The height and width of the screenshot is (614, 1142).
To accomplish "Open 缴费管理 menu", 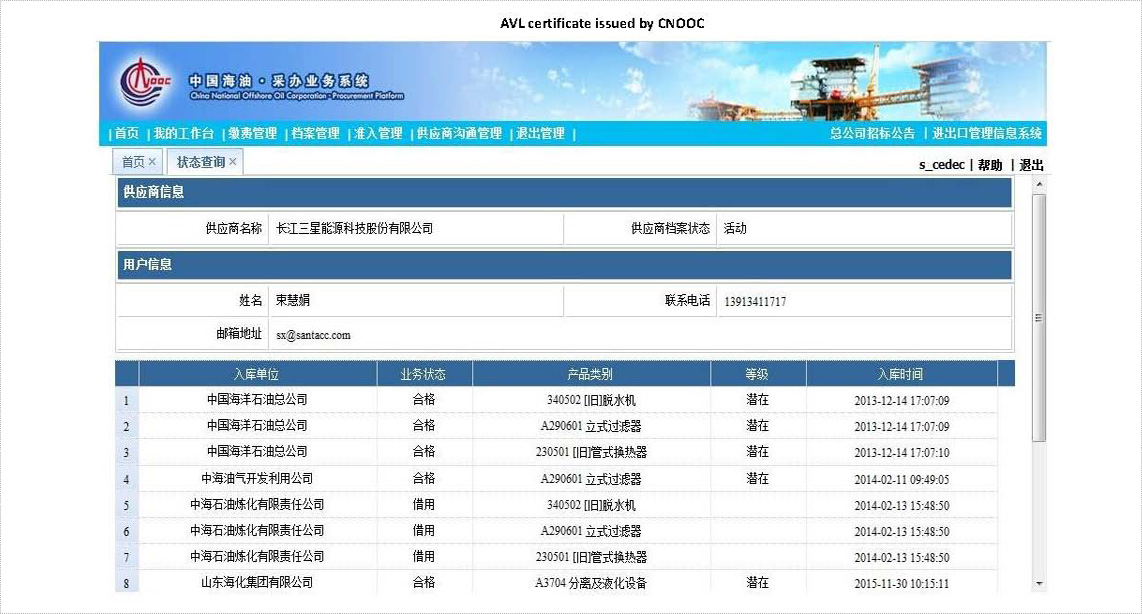I will click(253, 133).
